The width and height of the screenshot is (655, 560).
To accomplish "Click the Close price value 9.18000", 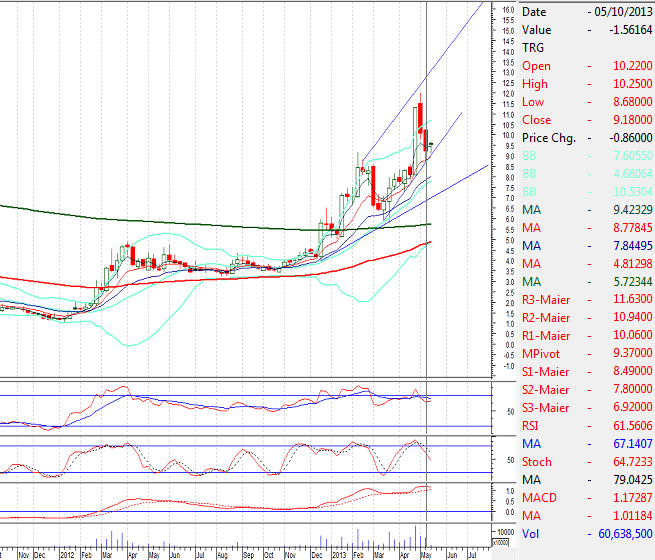I will click(x=622, y=120).
